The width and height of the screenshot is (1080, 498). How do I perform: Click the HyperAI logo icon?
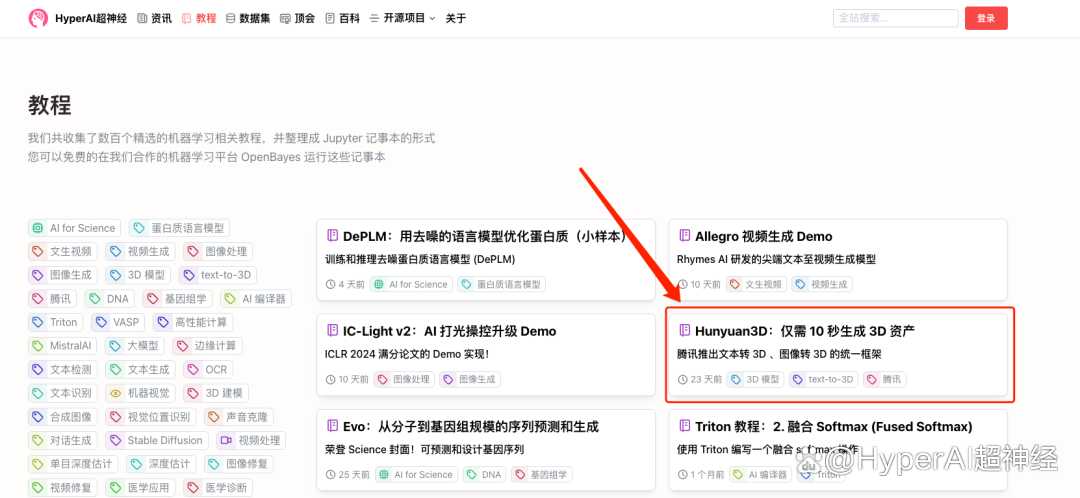point(38,19)
